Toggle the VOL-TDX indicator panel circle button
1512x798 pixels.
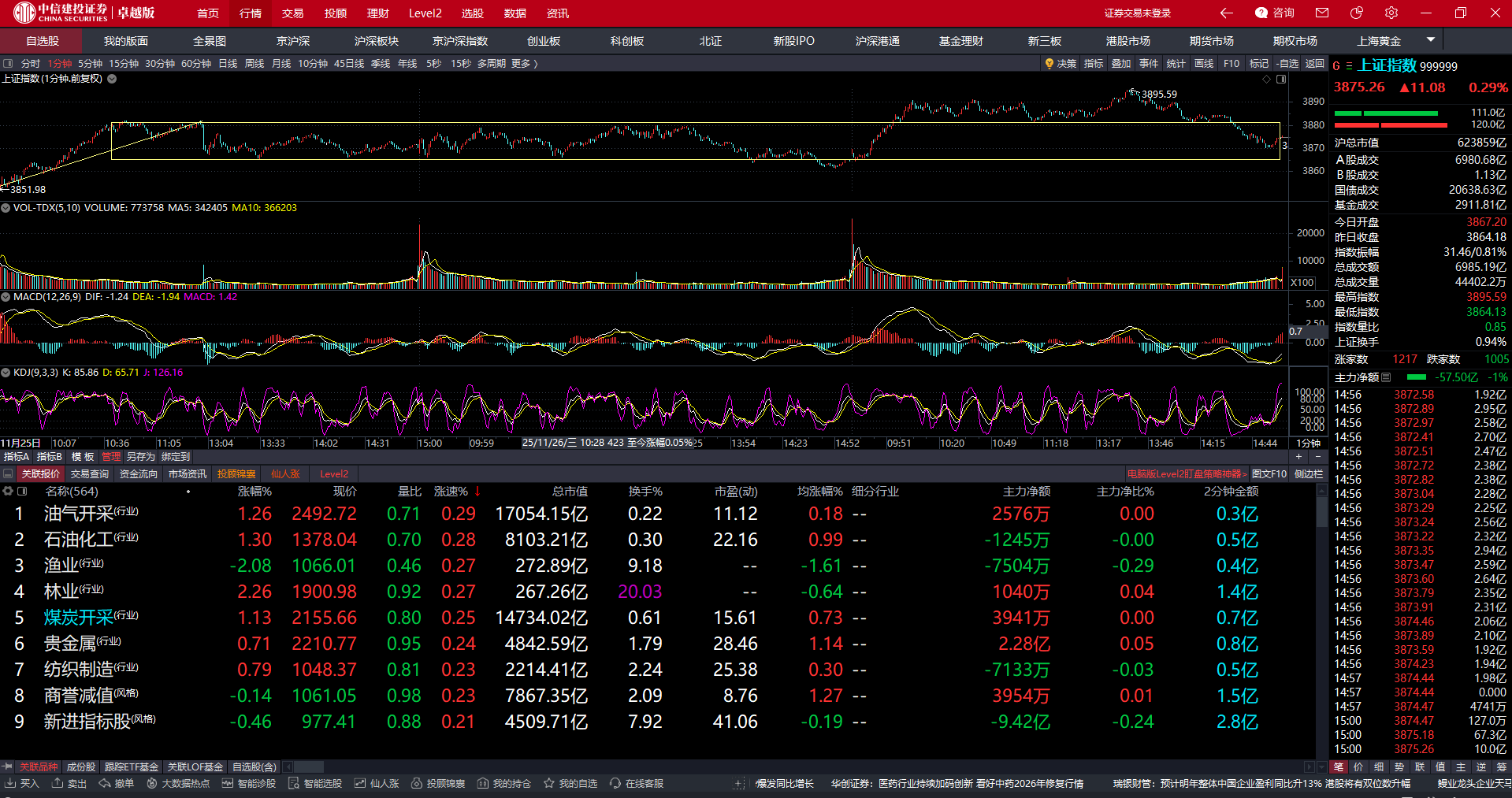point(6,208)
